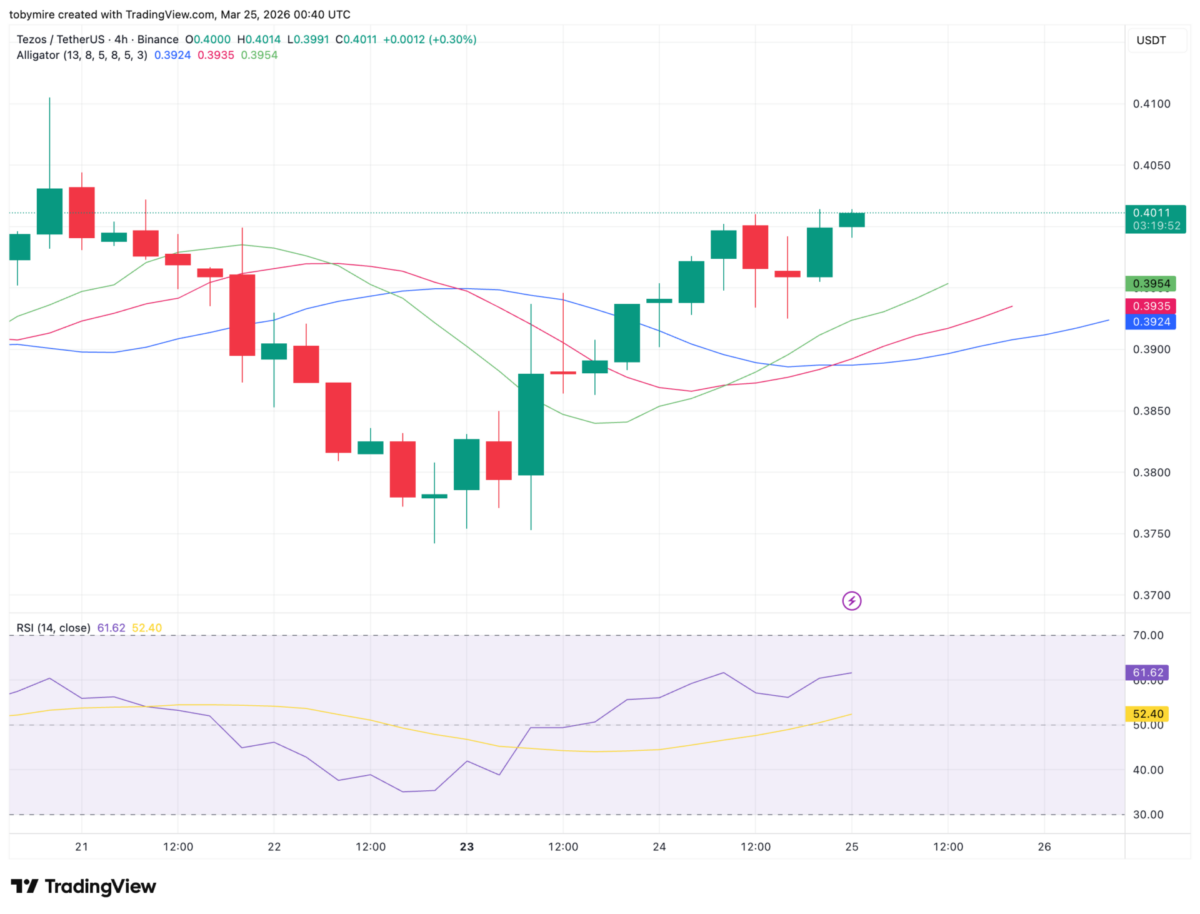
Task: Select the green 0.3954 Alligator price tag
Action: tap(1156, 285)
